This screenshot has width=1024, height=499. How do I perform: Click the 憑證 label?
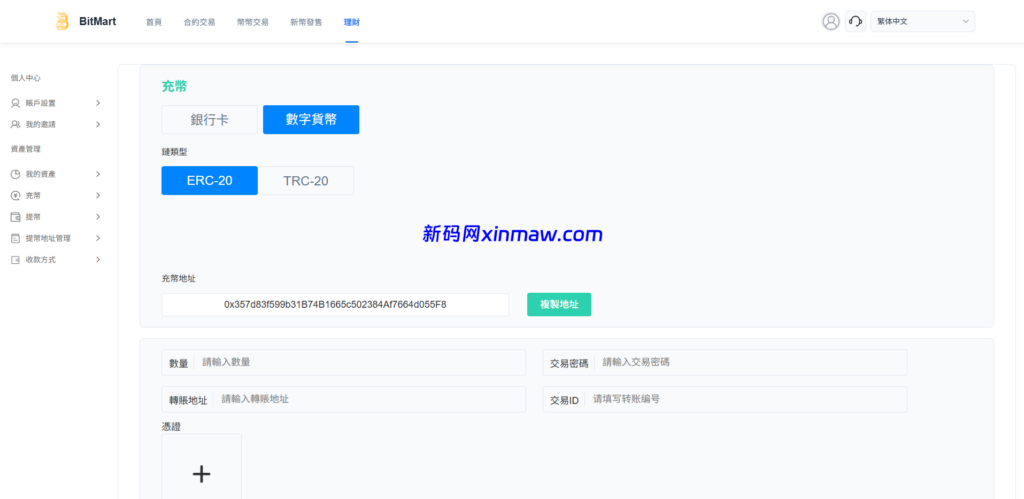click(x=171, y=427)
